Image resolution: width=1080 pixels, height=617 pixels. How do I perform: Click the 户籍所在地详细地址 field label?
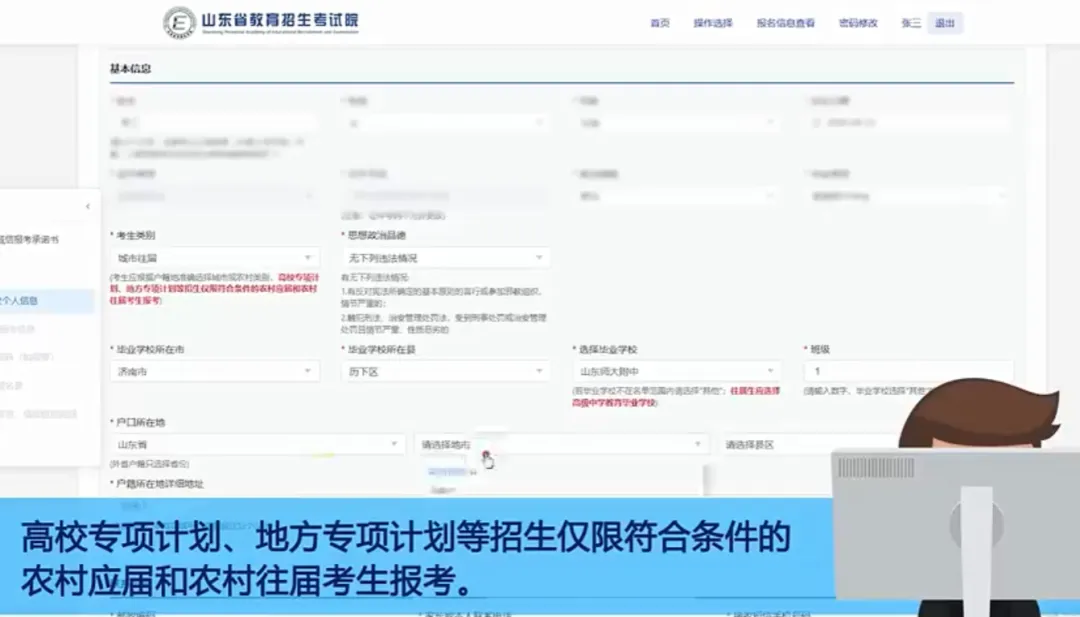coord(160,483)
